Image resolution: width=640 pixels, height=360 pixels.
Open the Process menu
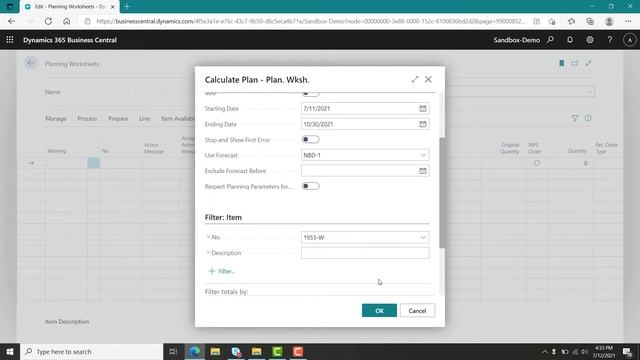(x=87, y=118)
